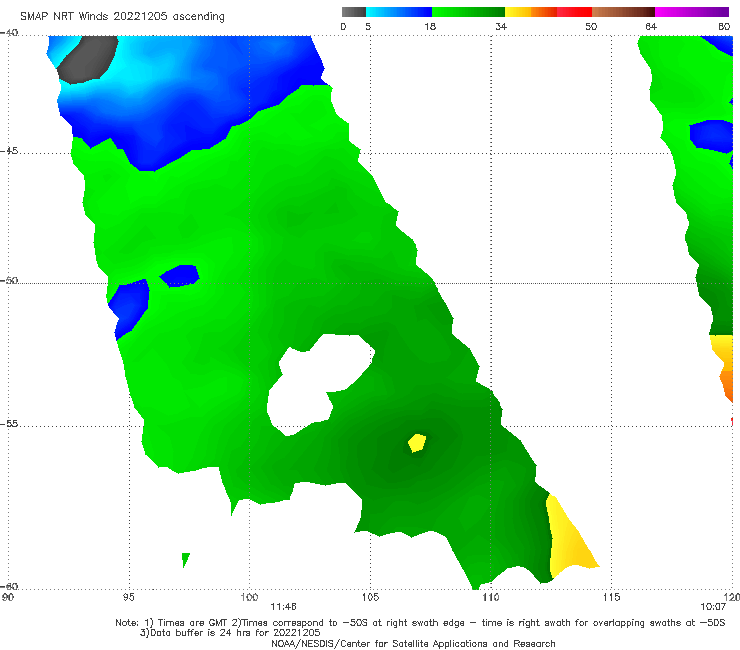Pick the green segment of the color scale
Image resolution: width=740 pixels, height=650 pixels.
(x=469, y=12)
